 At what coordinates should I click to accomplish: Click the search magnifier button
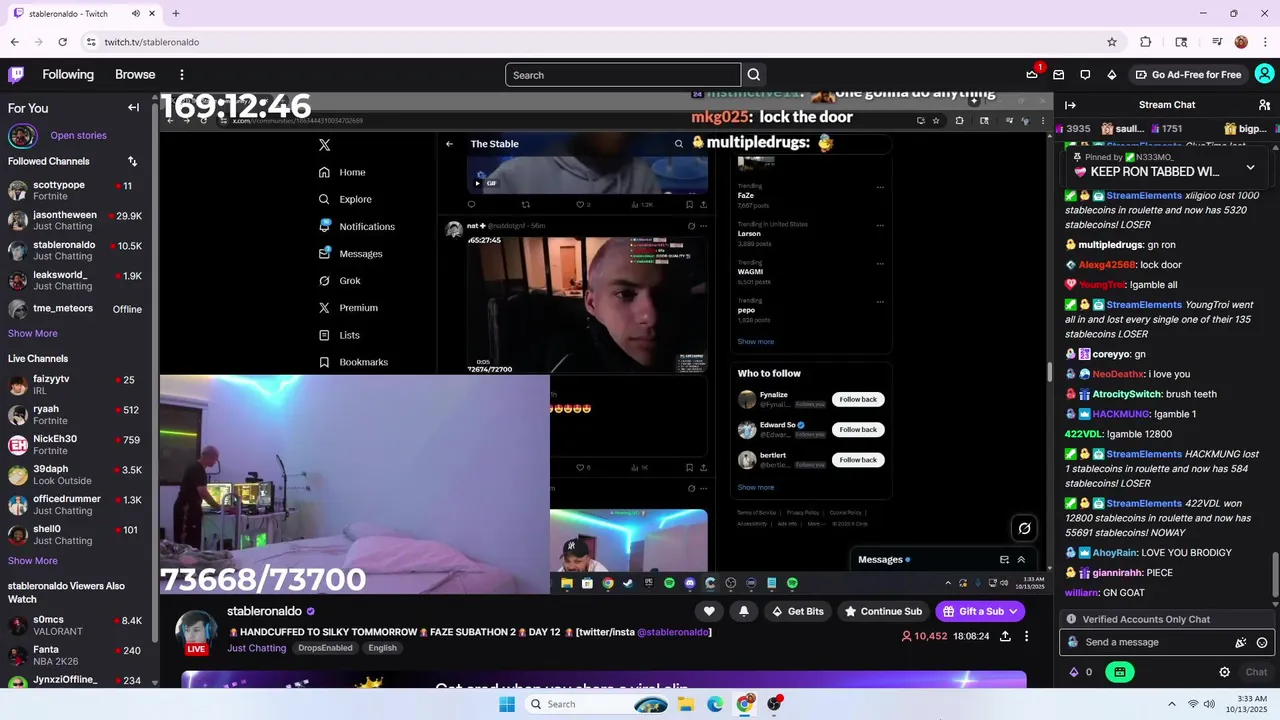tap(754, 75)
